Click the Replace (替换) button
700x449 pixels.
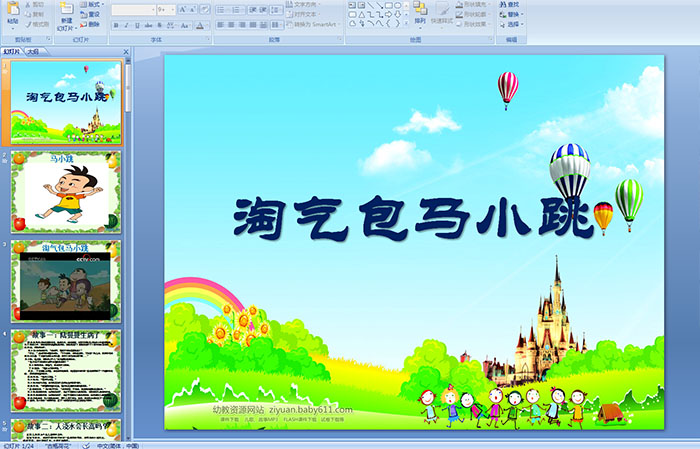[515, 15]
